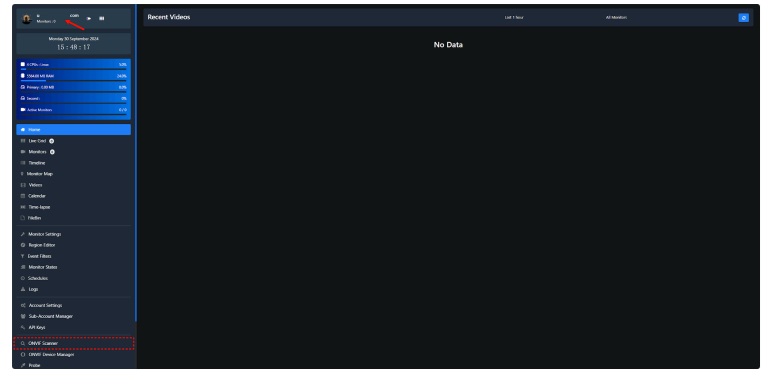The height and width of the screenshot is (389, 783).
Task: Add a monitor via plus icon beside Monitors
Action: (x=52, y=152)
